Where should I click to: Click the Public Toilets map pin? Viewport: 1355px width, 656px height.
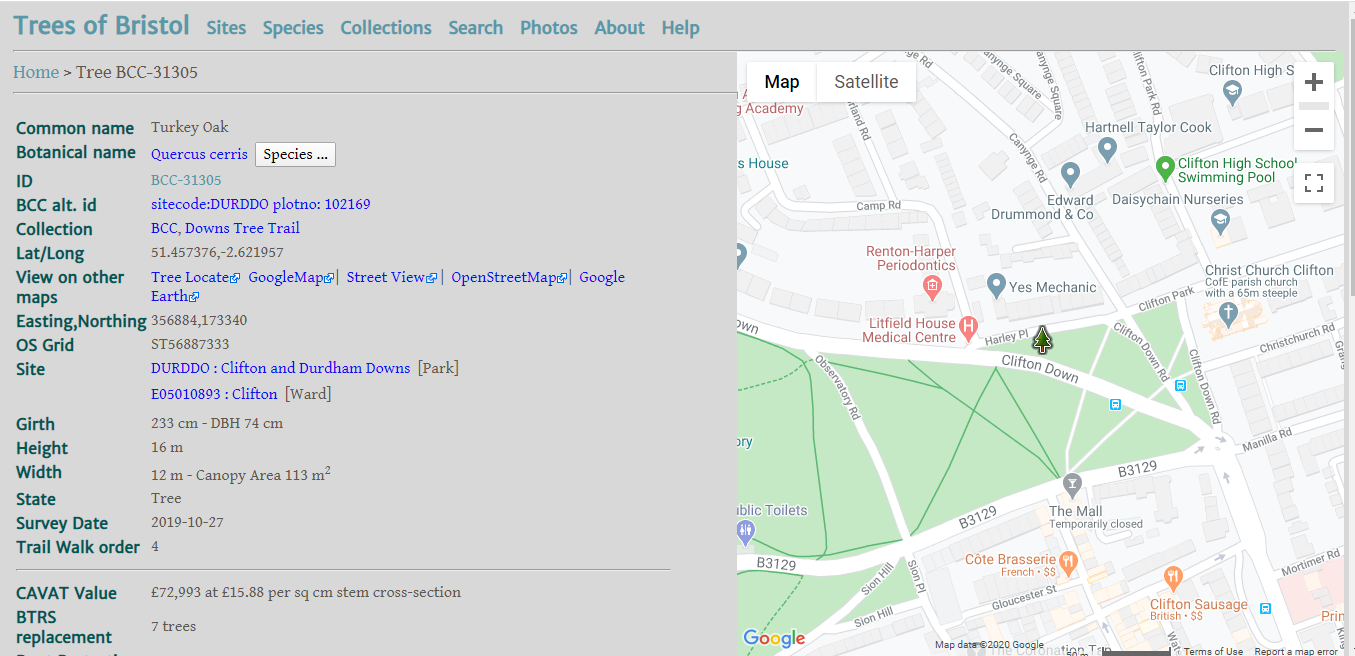click(x=744, y=531)
